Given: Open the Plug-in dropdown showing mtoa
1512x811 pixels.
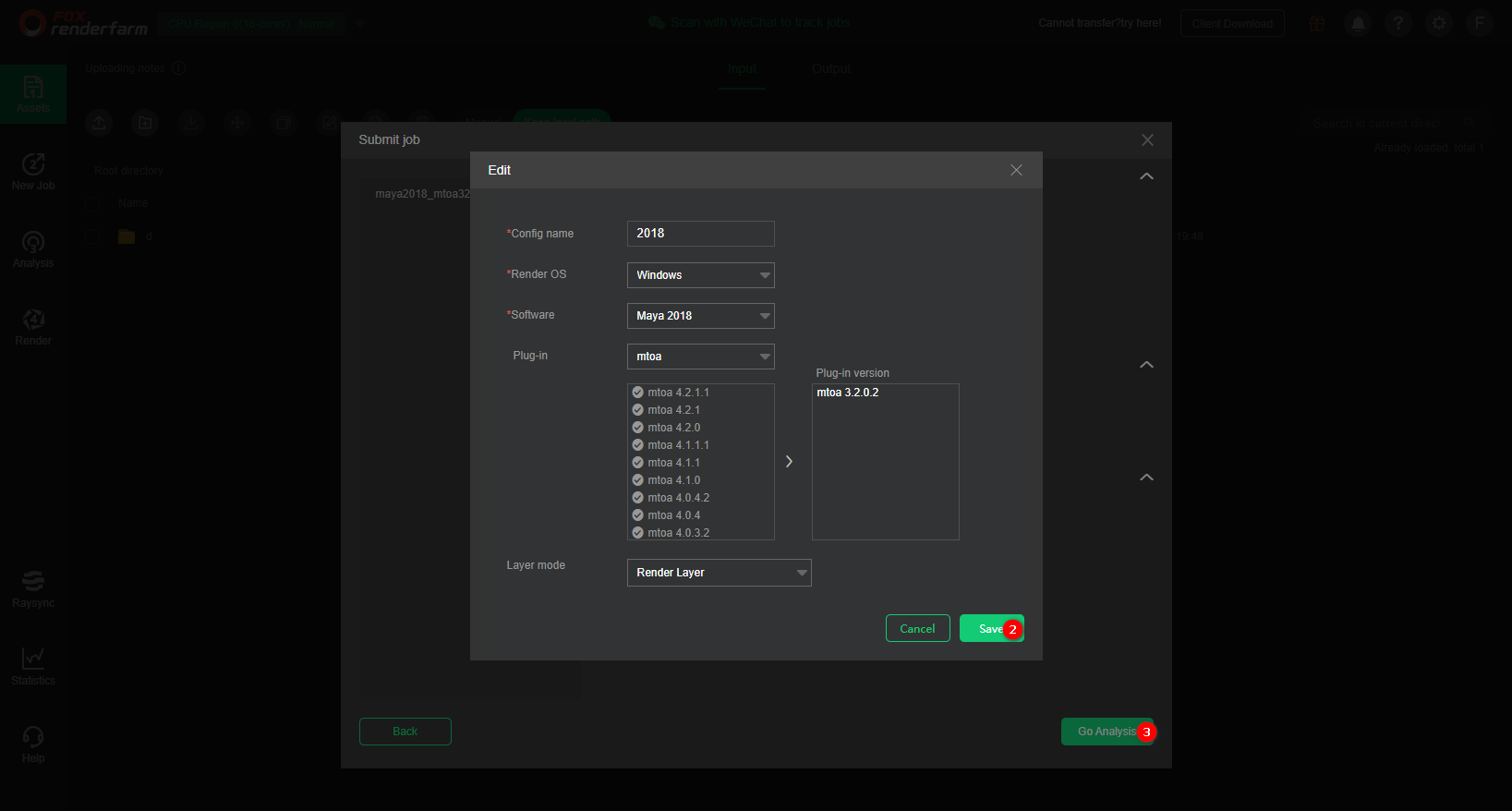Looking at the screenshot, I should point(700,357).
